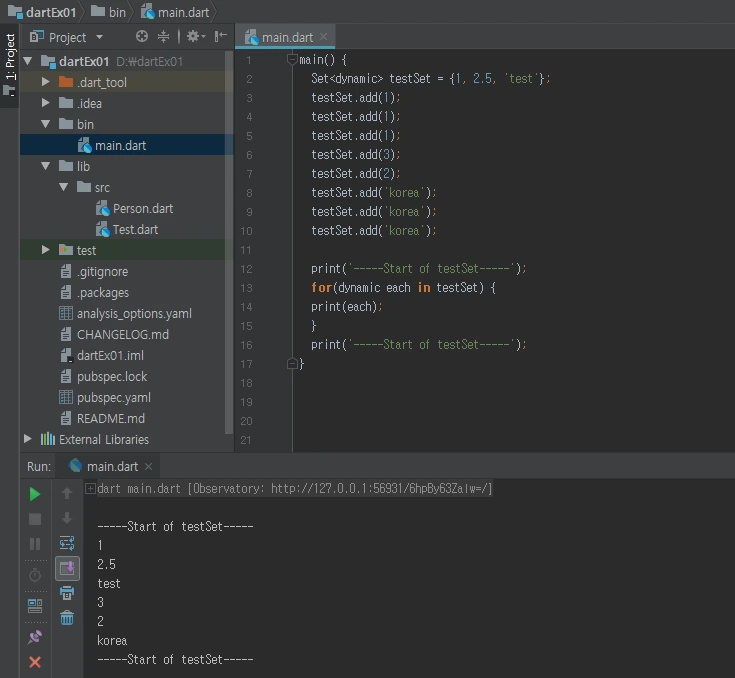Viewport: 735px width, 678px height.
Task: Click the fold end marker at line 17
Action: [x=292, y=363]
